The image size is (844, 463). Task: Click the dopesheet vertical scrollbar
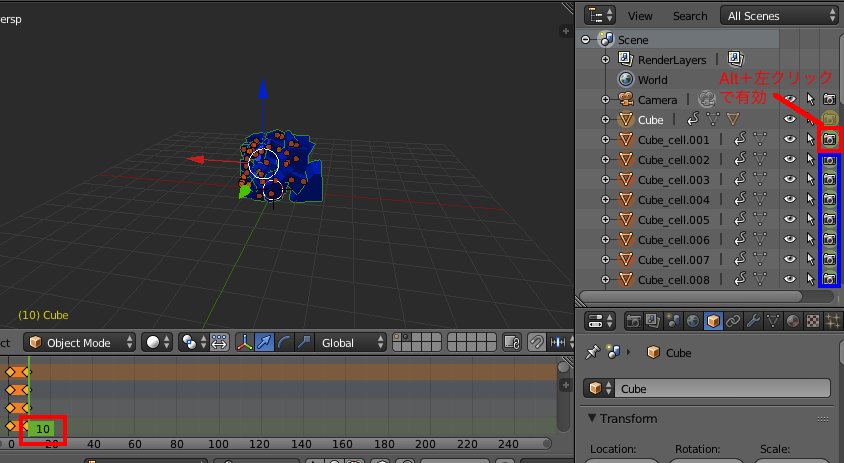click(564, 396)
